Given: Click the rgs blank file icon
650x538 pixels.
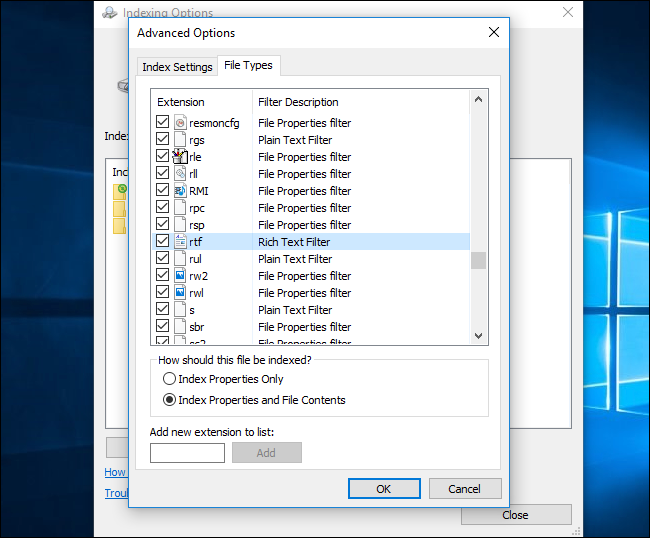Looking at the screenshot, I should click(180, 140).
